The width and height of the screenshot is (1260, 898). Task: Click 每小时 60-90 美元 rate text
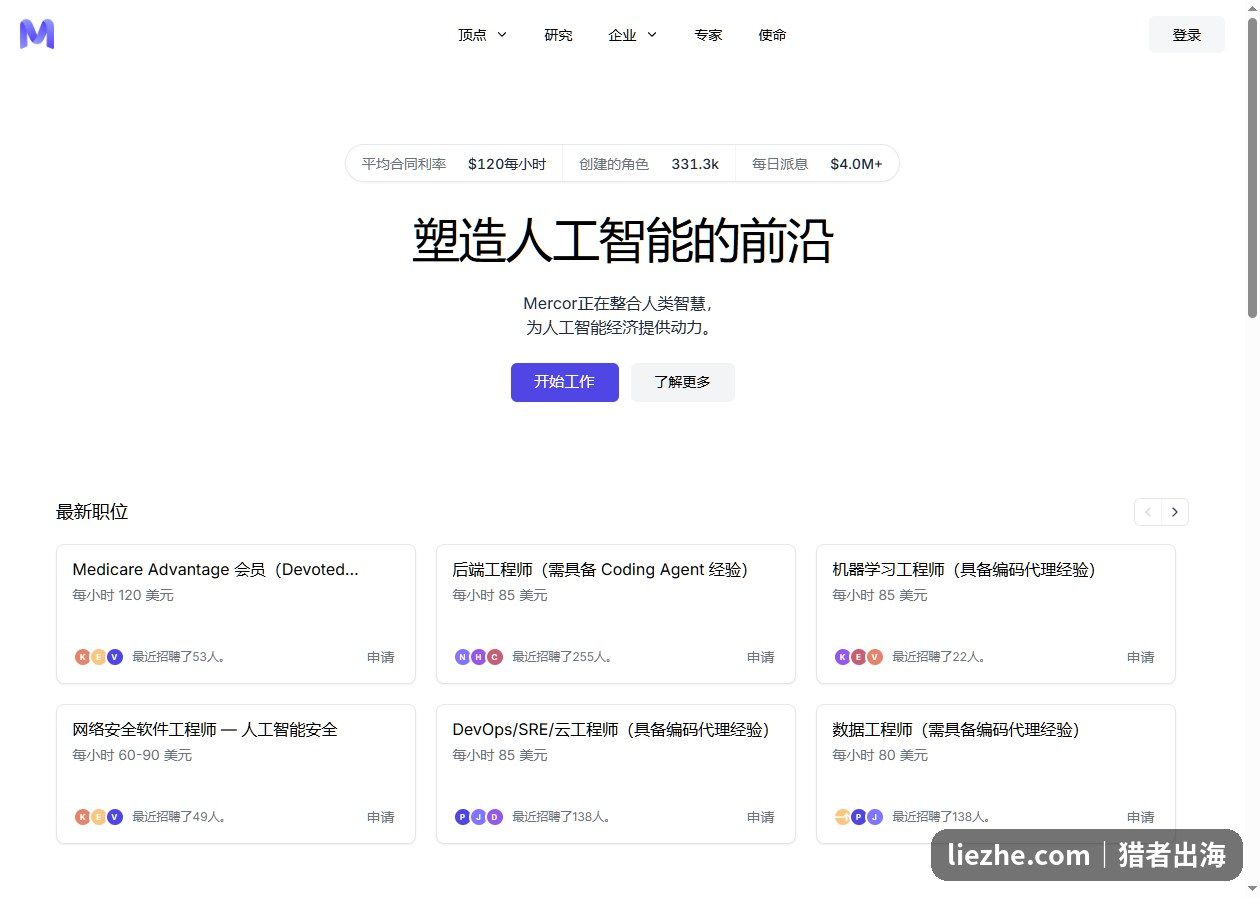tap(132, 755)
